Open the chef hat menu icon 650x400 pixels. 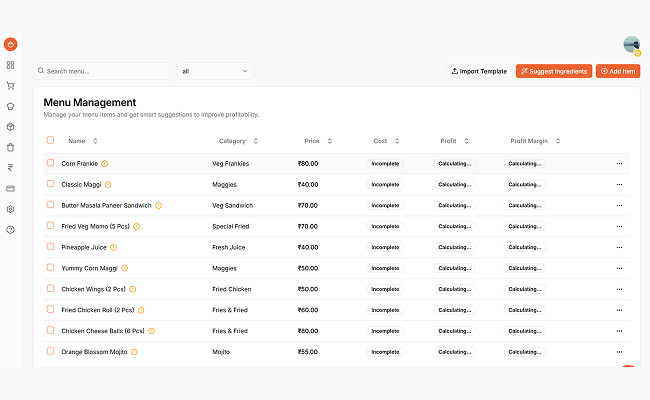point(10,105)
